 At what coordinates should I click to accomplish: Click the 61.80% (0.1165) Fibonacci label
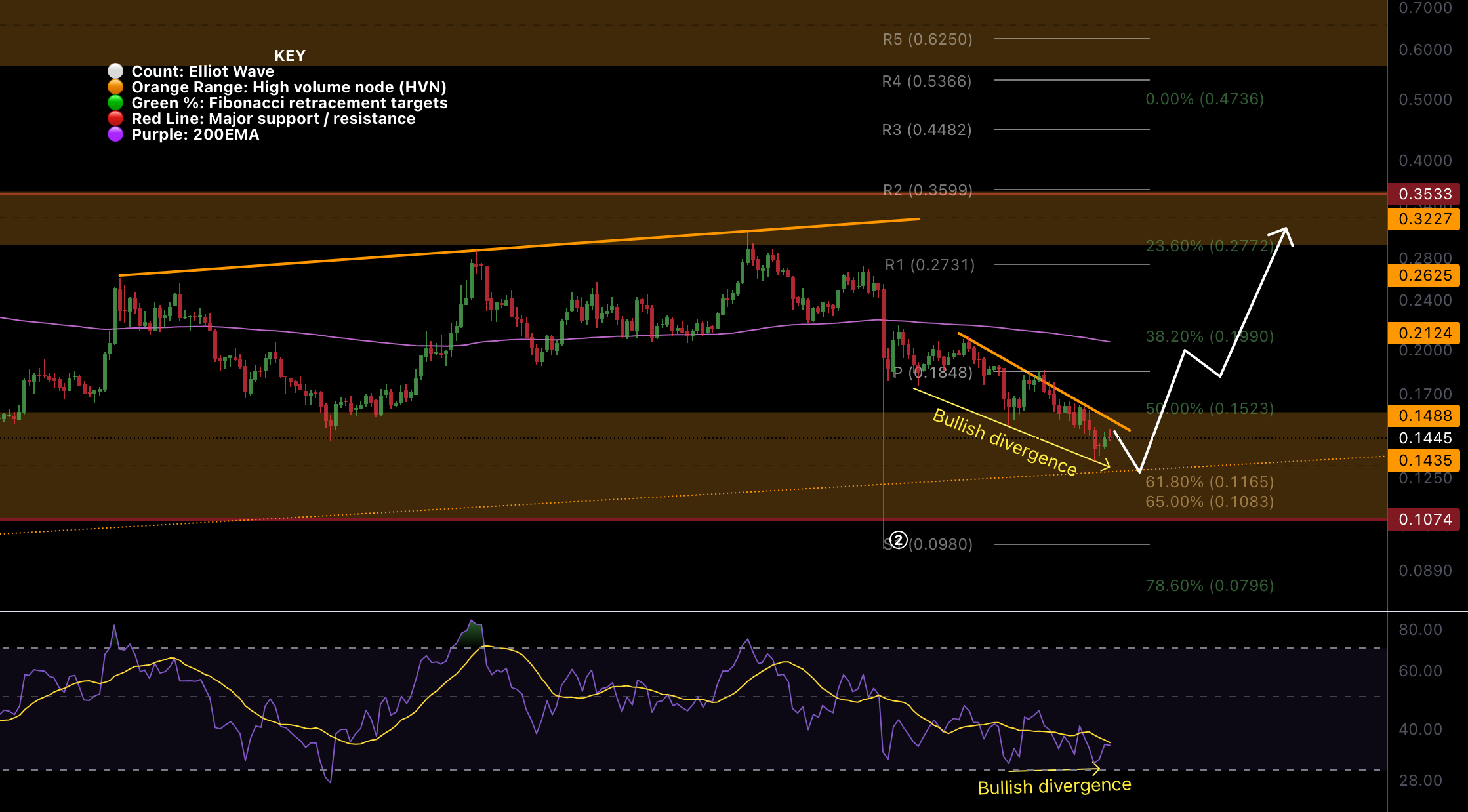tap(1209, 482)
